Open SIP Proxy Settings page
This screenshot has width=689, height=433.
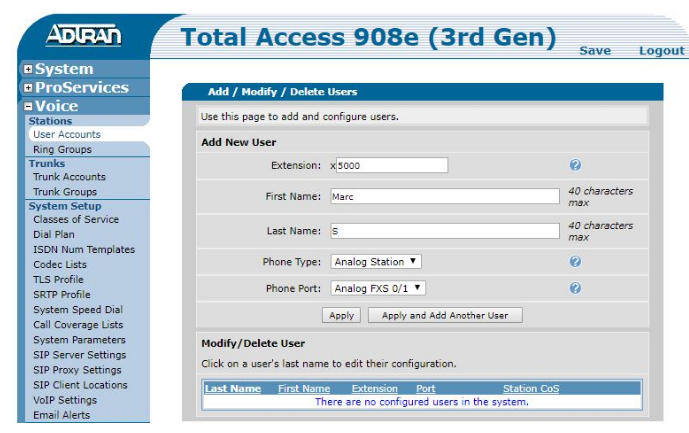77,370
